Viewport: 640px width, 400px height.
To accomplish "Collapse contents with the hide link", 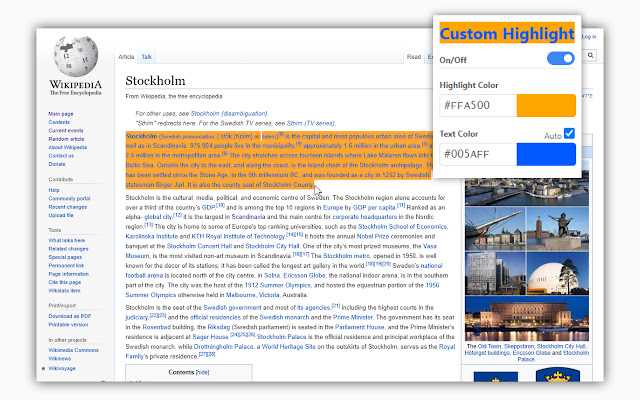I will [202, 372].
